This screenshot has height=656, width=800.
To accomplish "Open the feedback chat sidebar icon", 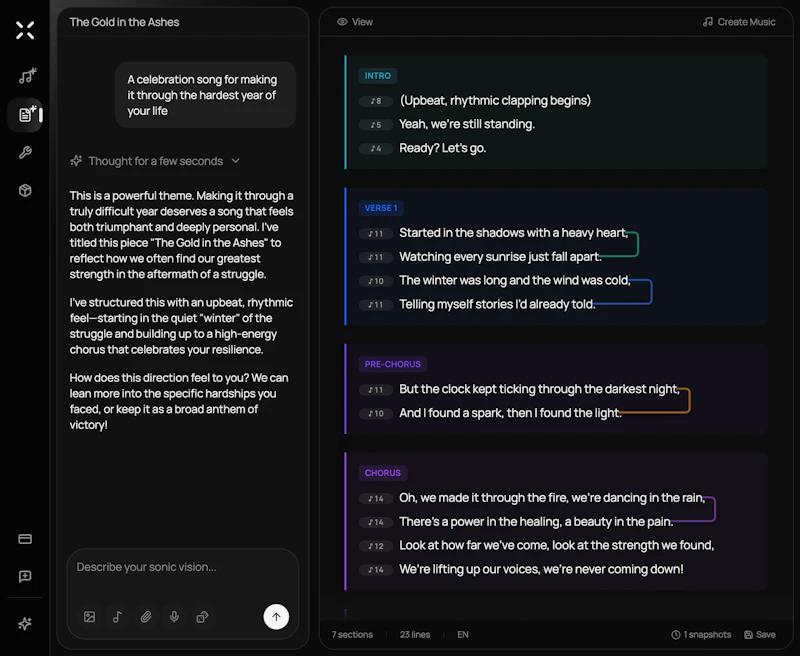I will pos(25,576).
